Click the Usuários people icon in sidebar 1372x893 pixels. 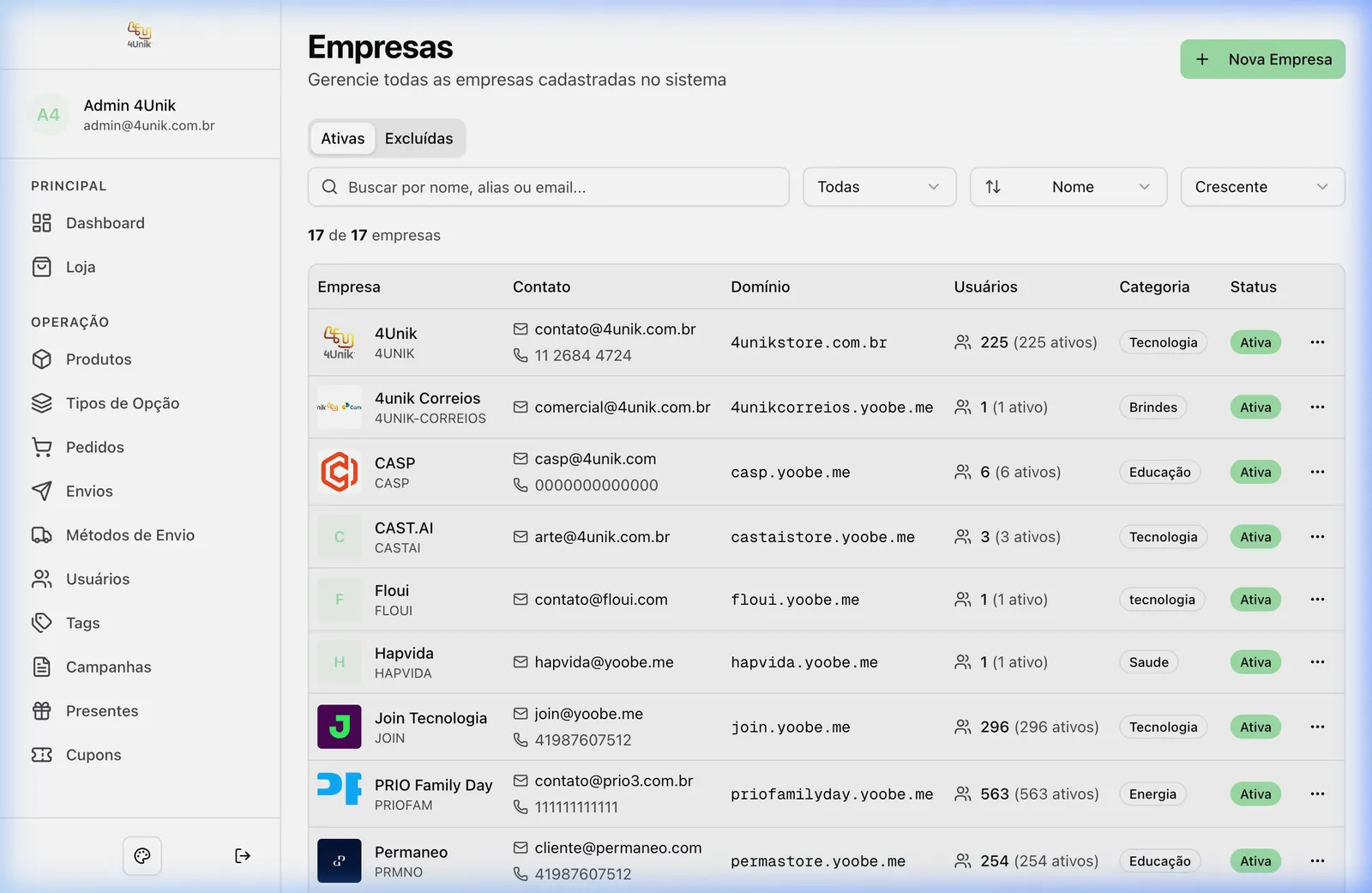pyautogui.click(x=42, y=579)
